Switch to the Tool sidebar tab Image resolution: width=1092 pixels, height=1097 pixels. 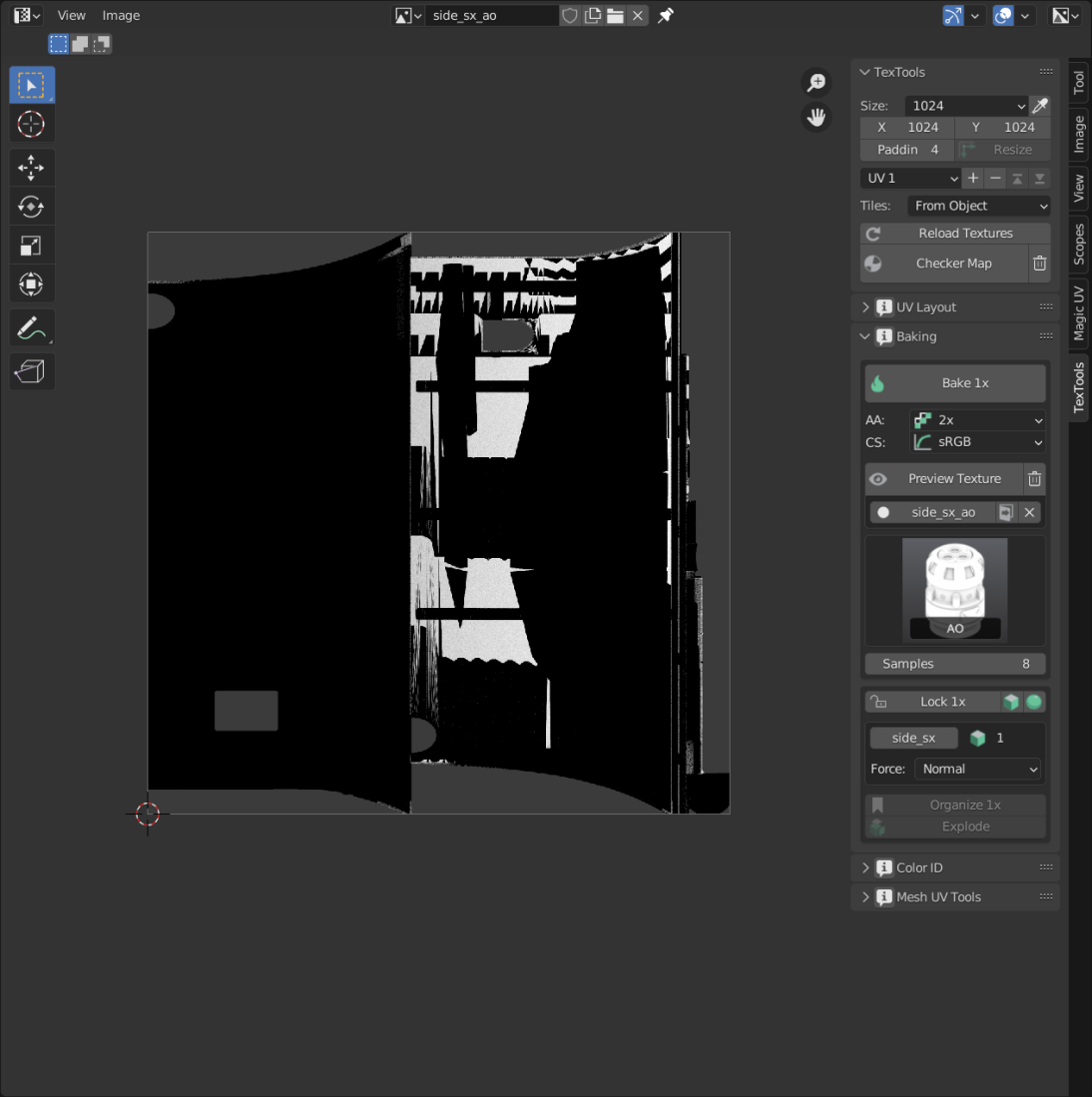point(1079,82)
